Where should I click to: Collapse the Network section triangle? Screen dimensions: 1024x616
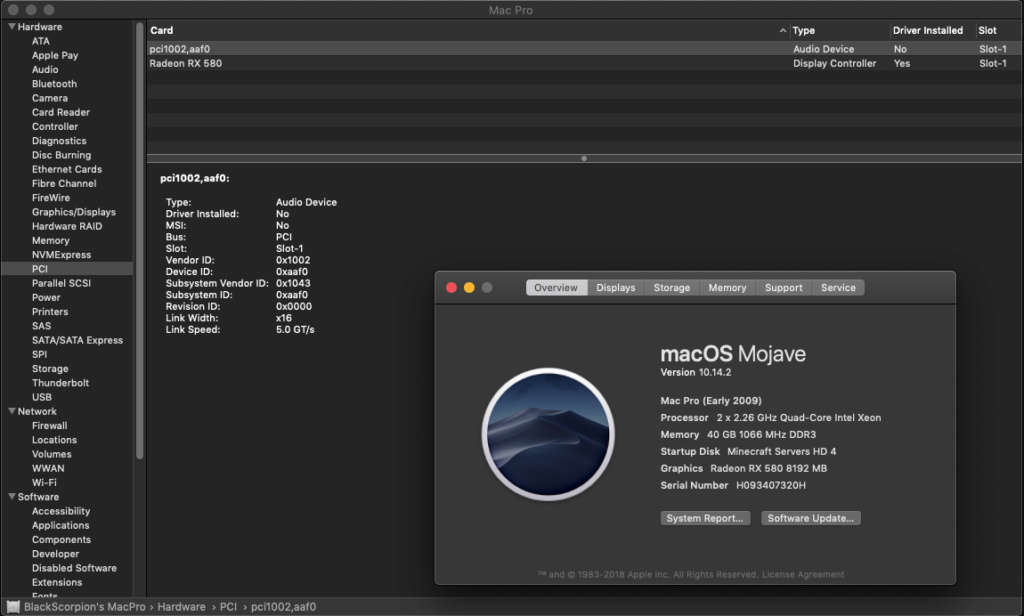pos(12,412)
